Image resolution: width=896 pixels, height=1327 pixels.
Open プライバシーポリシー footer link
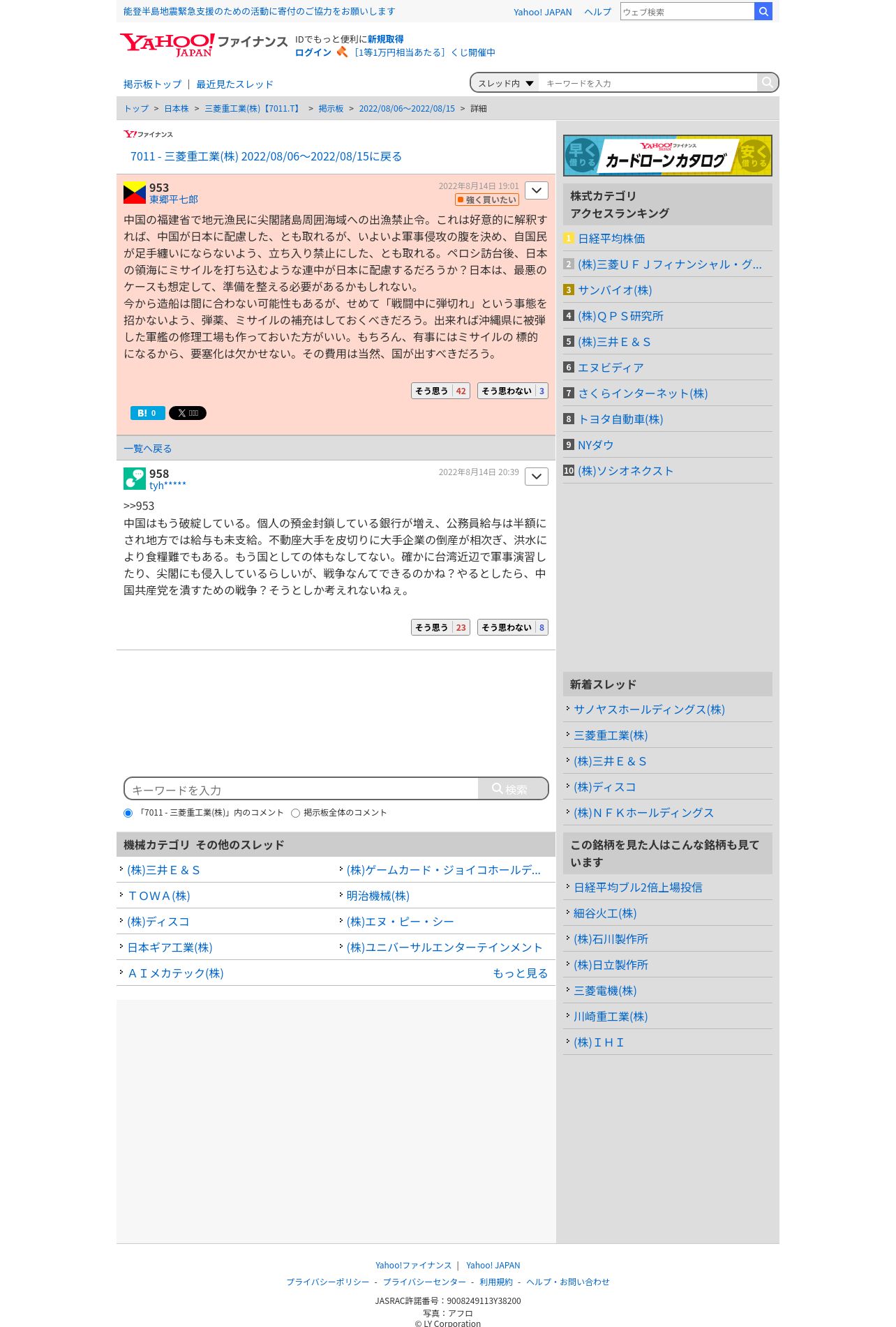[x=328, y=1282]
